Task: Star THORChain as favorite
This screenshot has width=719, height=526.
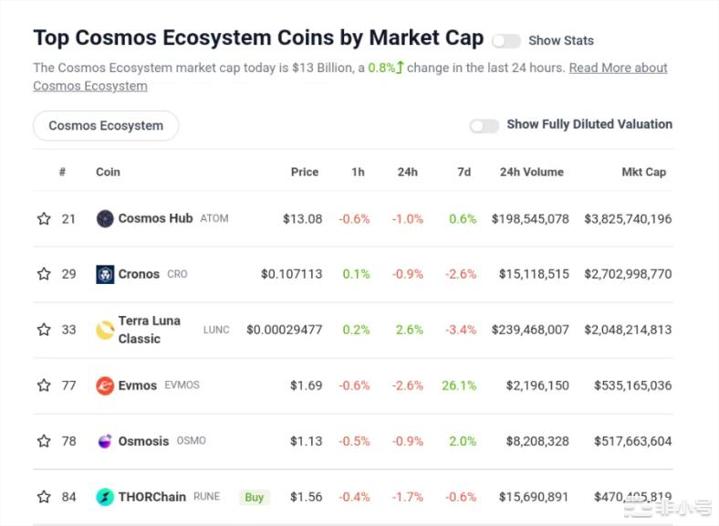Action: point(44,497)
